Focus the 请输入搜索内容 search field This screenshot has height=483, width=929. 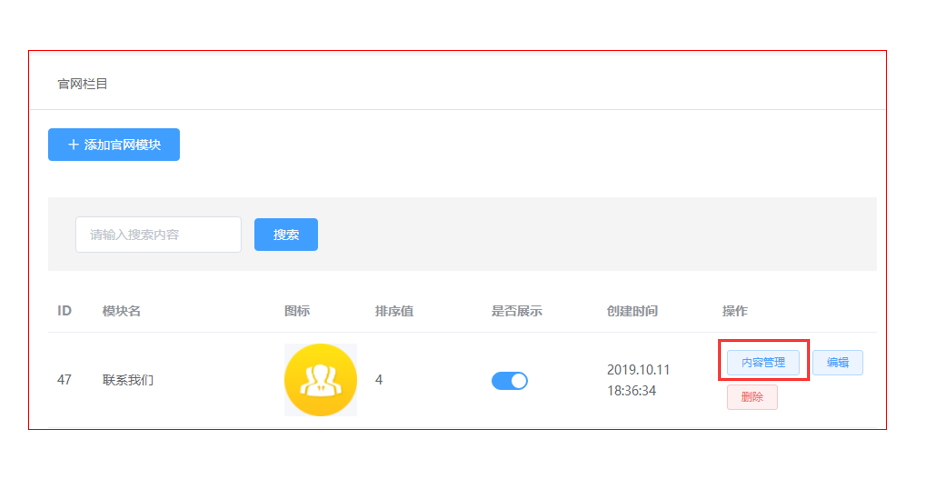click(158, 235)
